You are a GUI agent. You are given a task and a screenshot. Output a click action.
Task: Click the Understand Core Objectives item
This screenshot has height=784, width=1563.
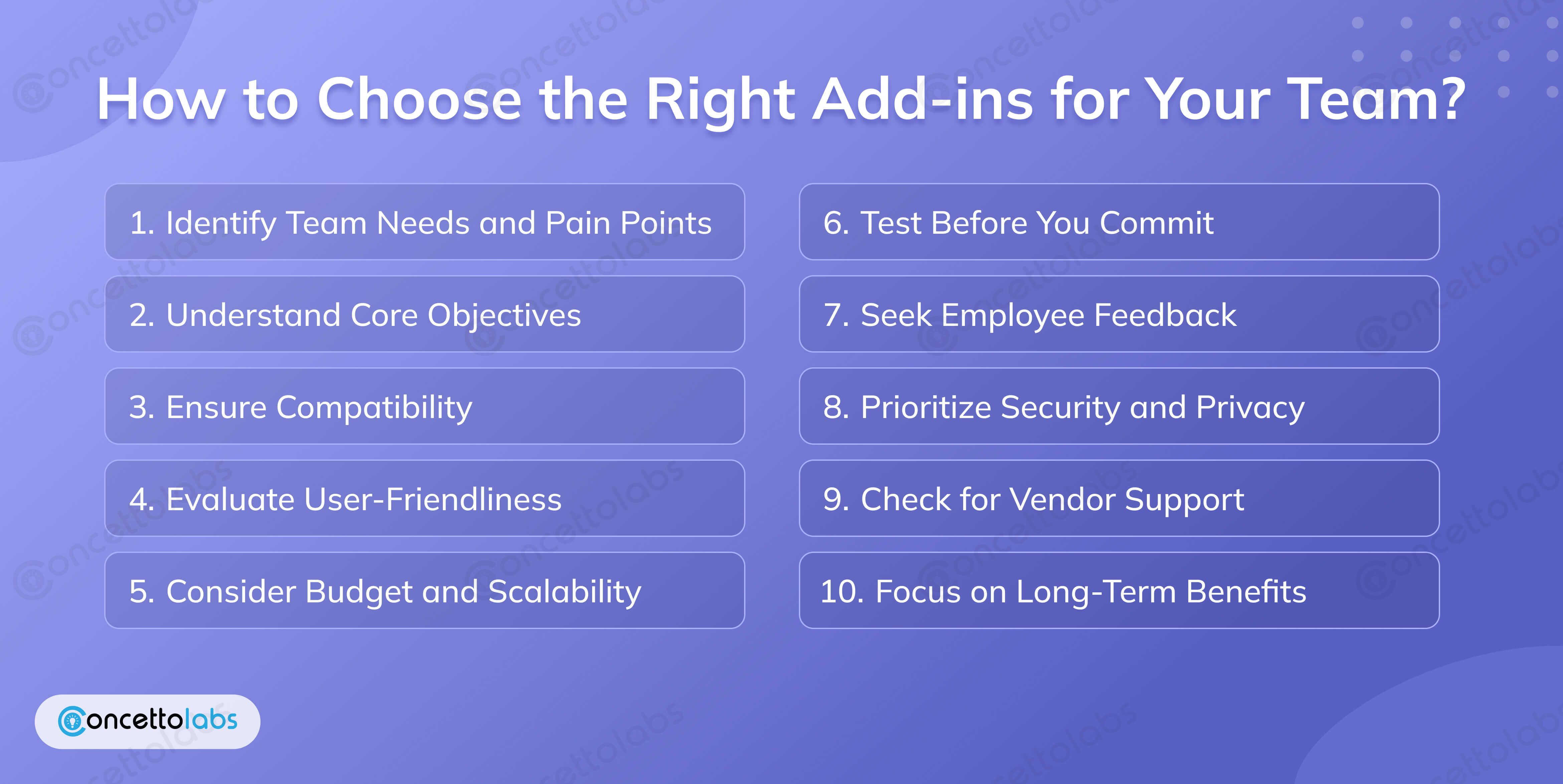pos(424,314)
